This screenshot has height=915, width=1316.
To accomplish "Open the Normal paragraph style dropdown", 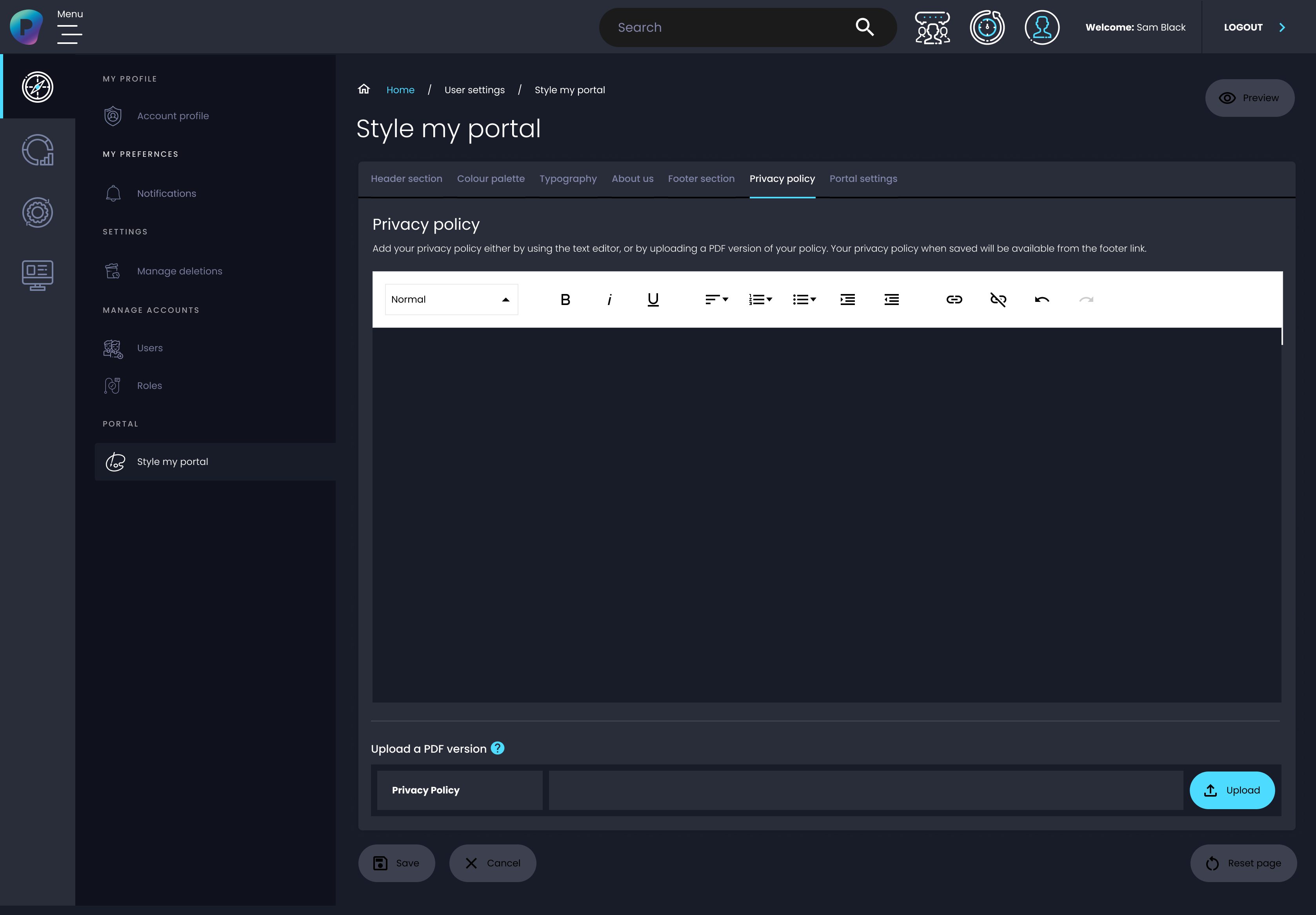I will 451,300.
